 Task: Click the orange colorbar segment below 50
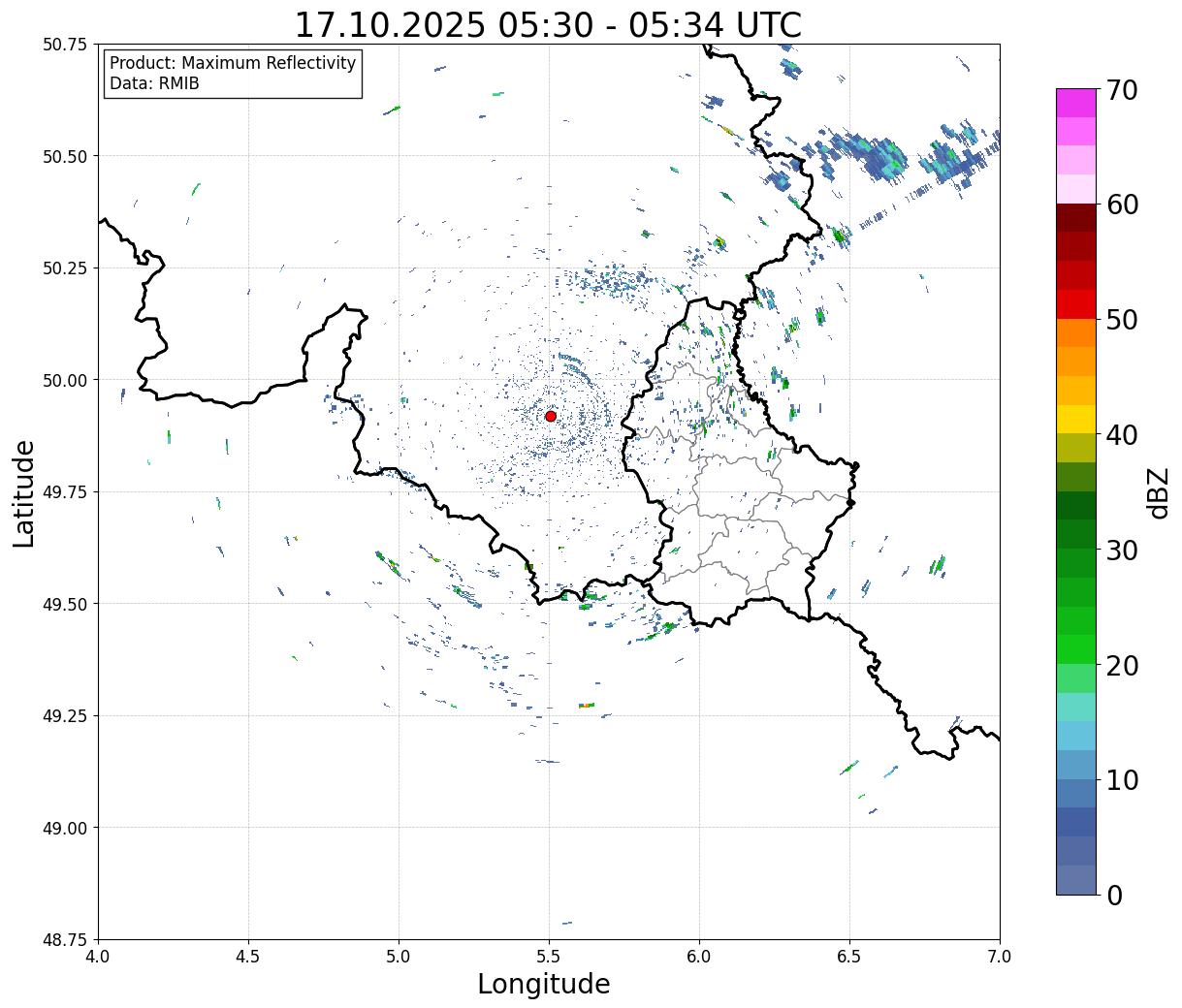point(1076,332)
